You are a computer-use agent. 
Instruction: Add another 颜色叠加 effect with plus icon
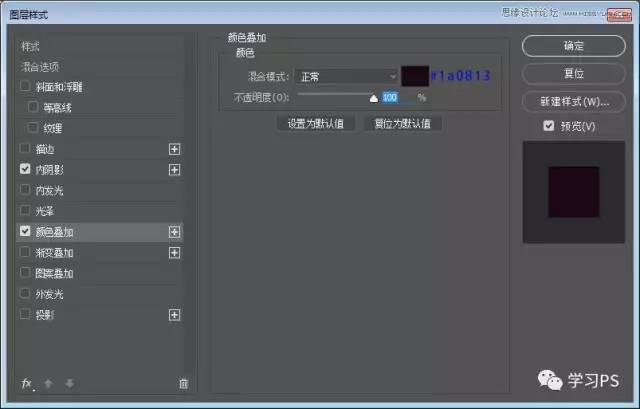tap(175, 232)
